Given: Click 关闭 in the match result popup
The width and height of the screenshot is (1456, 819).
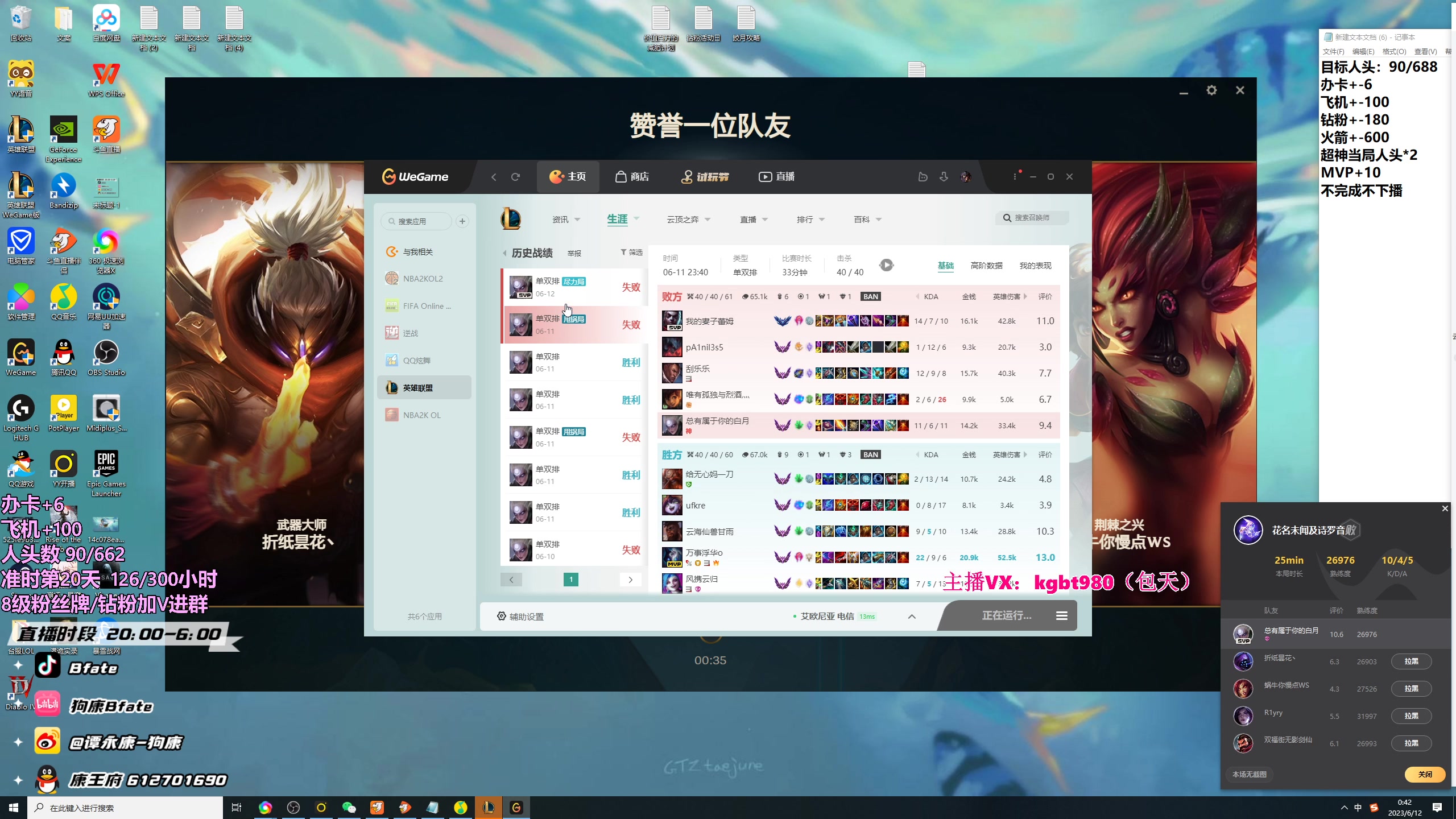Looking at the screenshot, I should tap(1425, 774).
